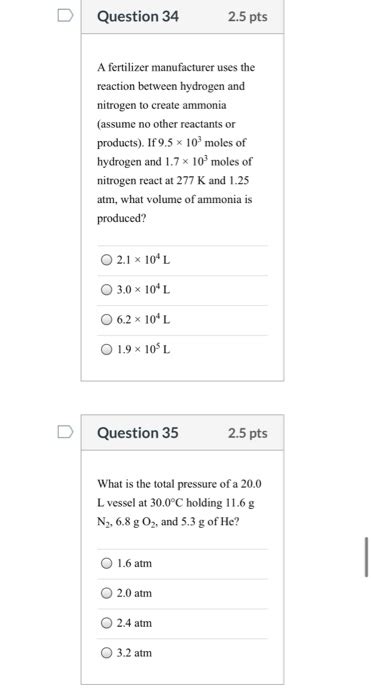This screenshot has height=700, width=371.
Task: Flag Question 34 for review
Action: tap(65, 16)
